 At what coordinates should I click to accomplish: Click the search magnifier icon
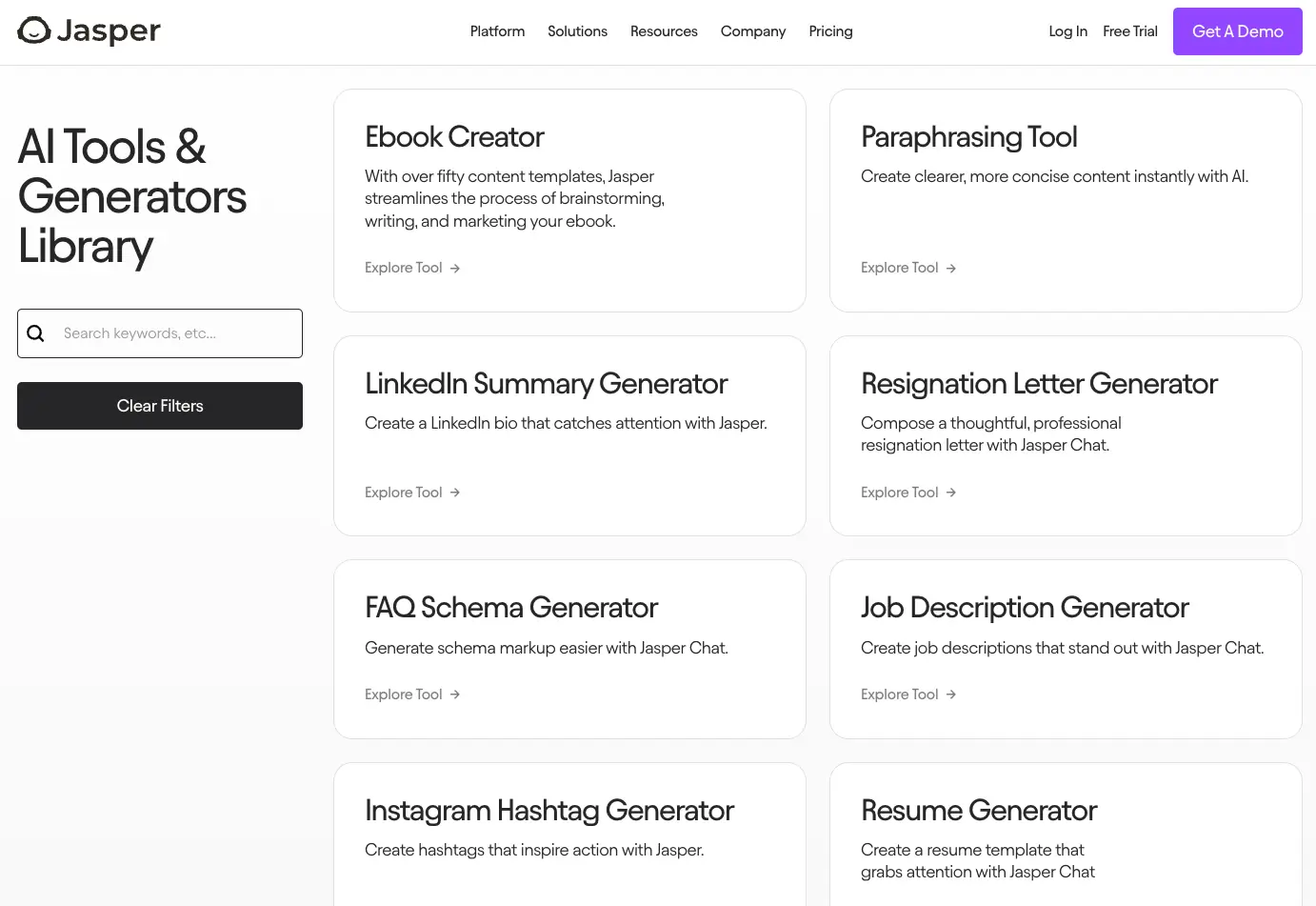[x=35, y=333]
